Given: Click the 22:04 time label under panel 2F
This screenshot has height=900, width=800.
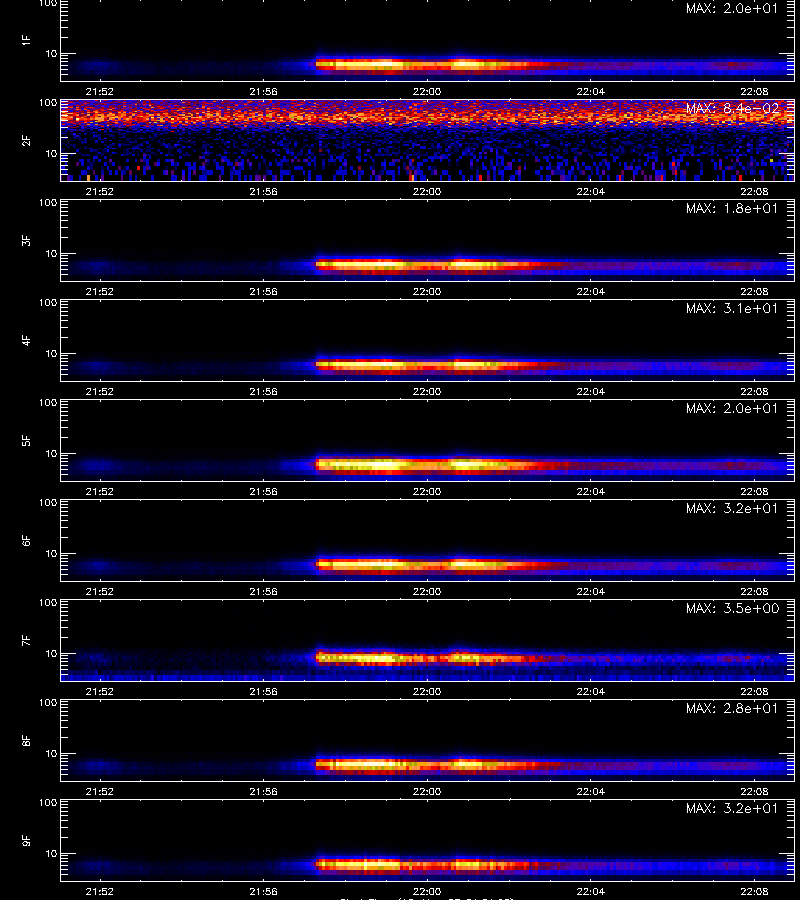Looking at the screenshot, I should point(591,192).
